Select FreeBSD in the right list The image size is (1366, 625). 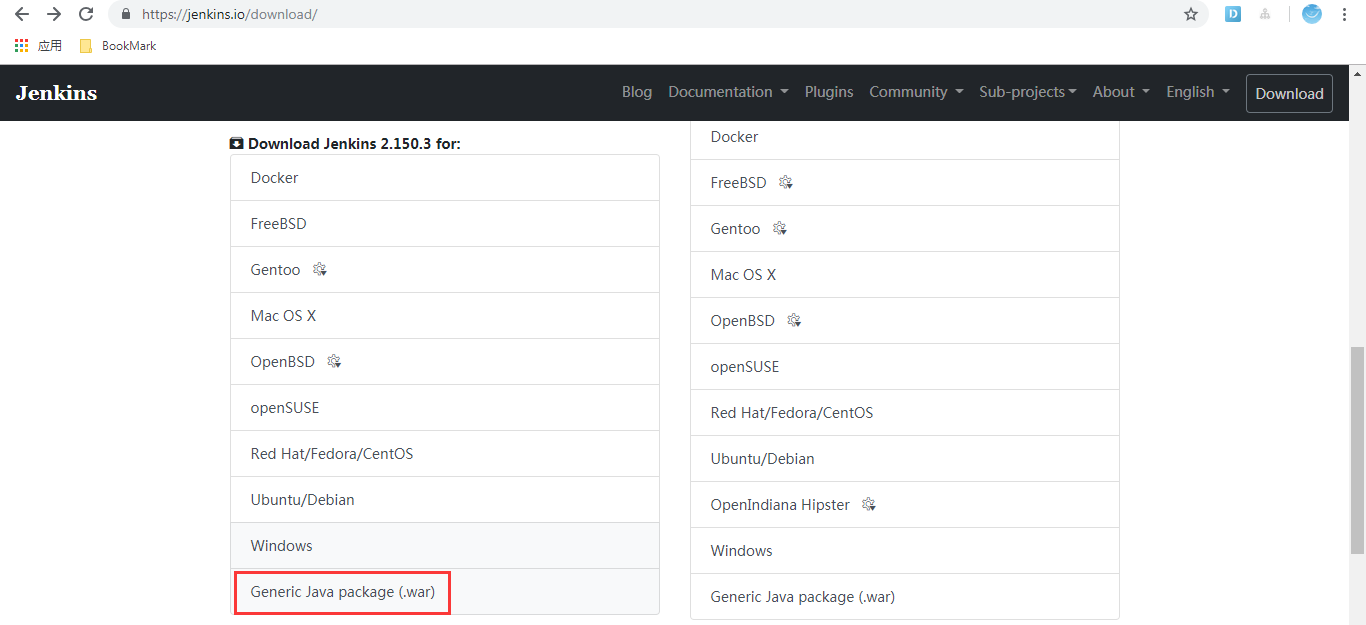pos(905,183)
